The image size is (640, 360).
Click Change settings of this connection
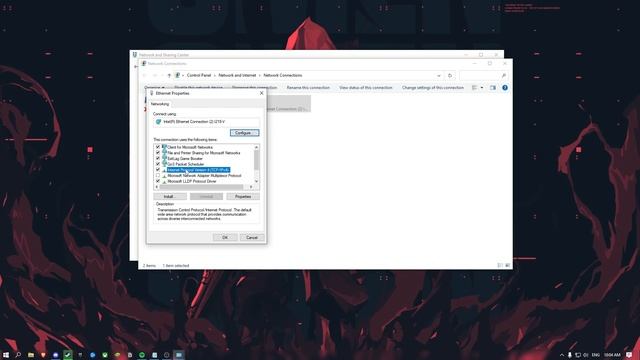point(433,88)
